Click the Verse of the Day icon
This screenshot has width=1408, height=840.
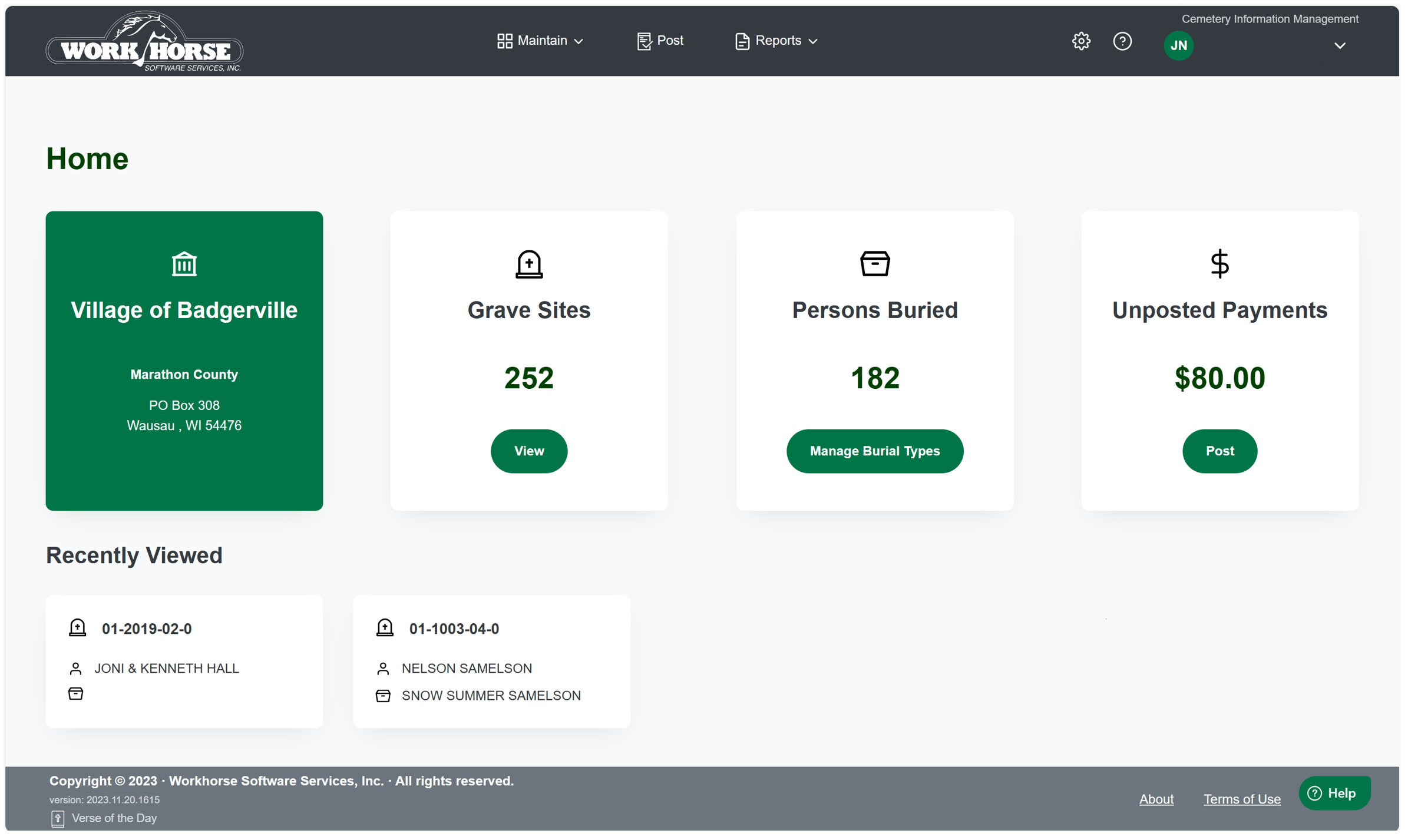[x=58, y=818]
